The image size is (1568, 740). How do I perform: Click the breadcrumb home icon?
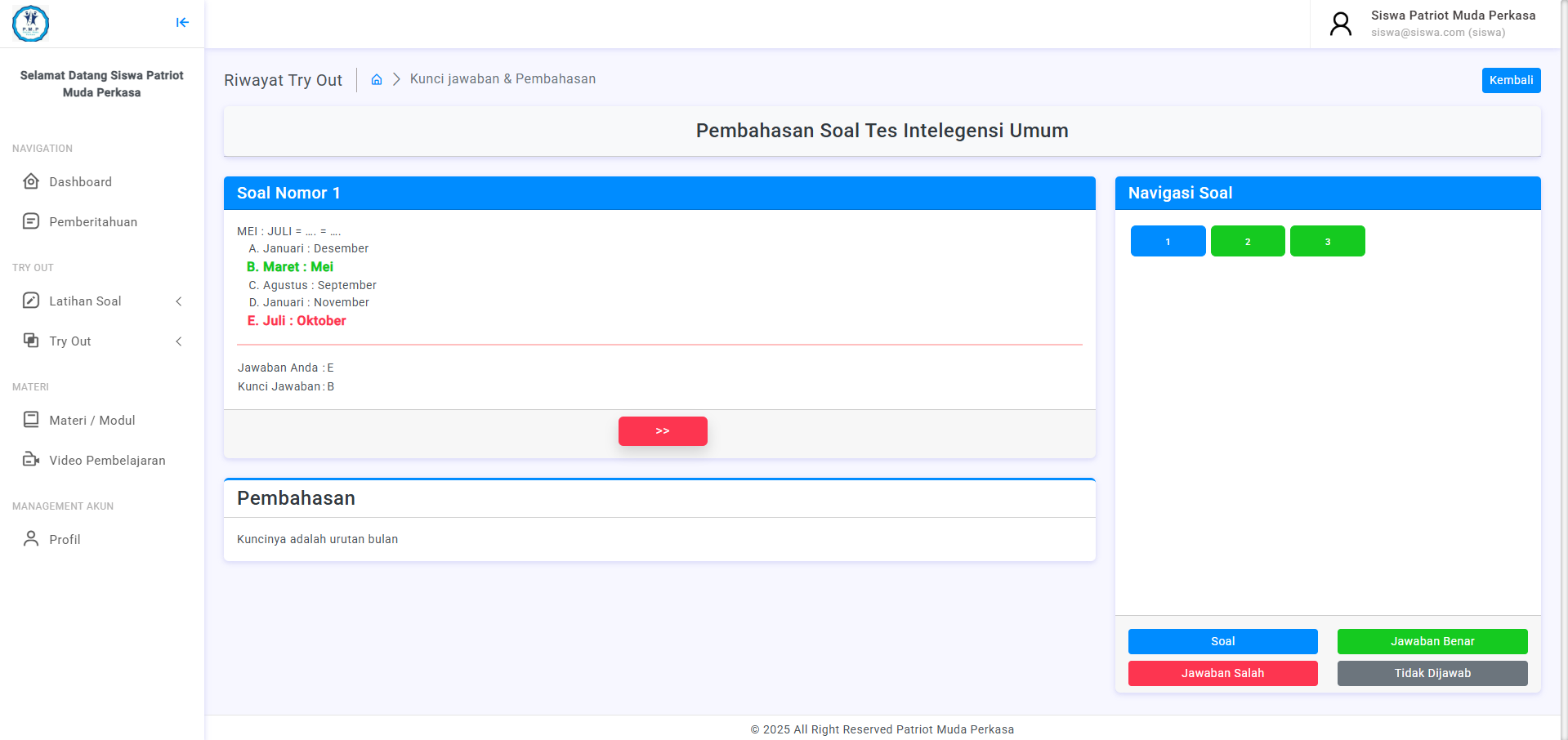pyautogui.click(x=377, y=79)
